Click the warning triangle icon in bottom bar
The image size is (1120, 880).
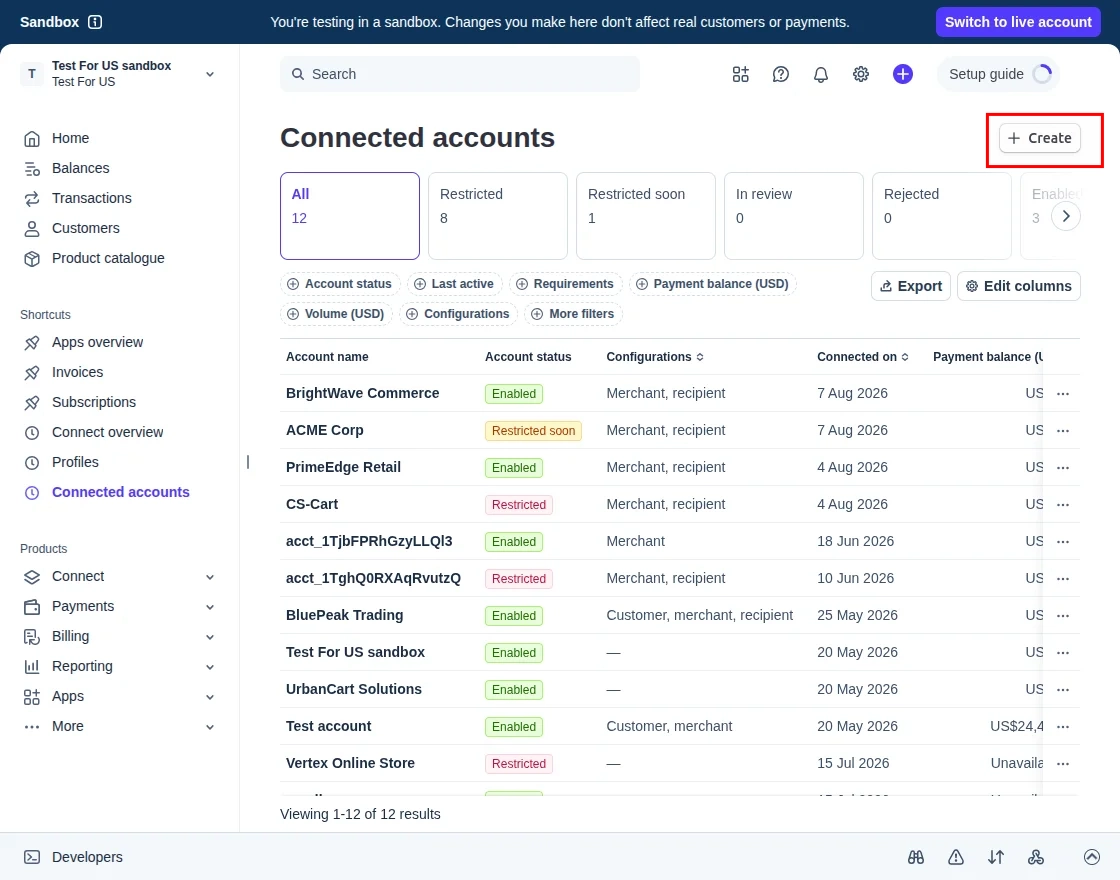tap(956, 857)
